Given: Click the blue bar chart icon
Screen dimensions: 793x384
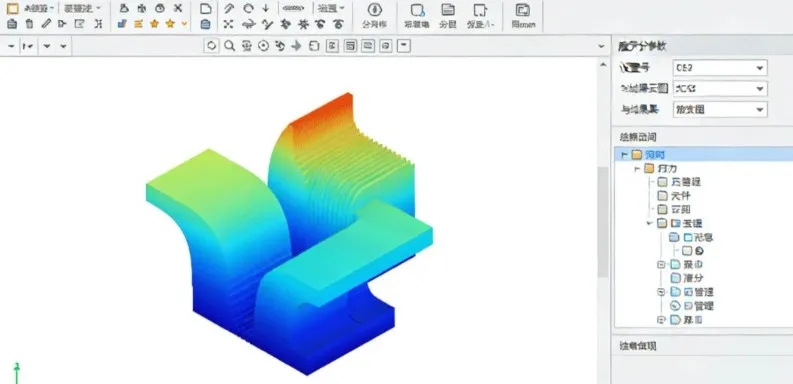Looking at the screenshot, I should click(122, 23).
